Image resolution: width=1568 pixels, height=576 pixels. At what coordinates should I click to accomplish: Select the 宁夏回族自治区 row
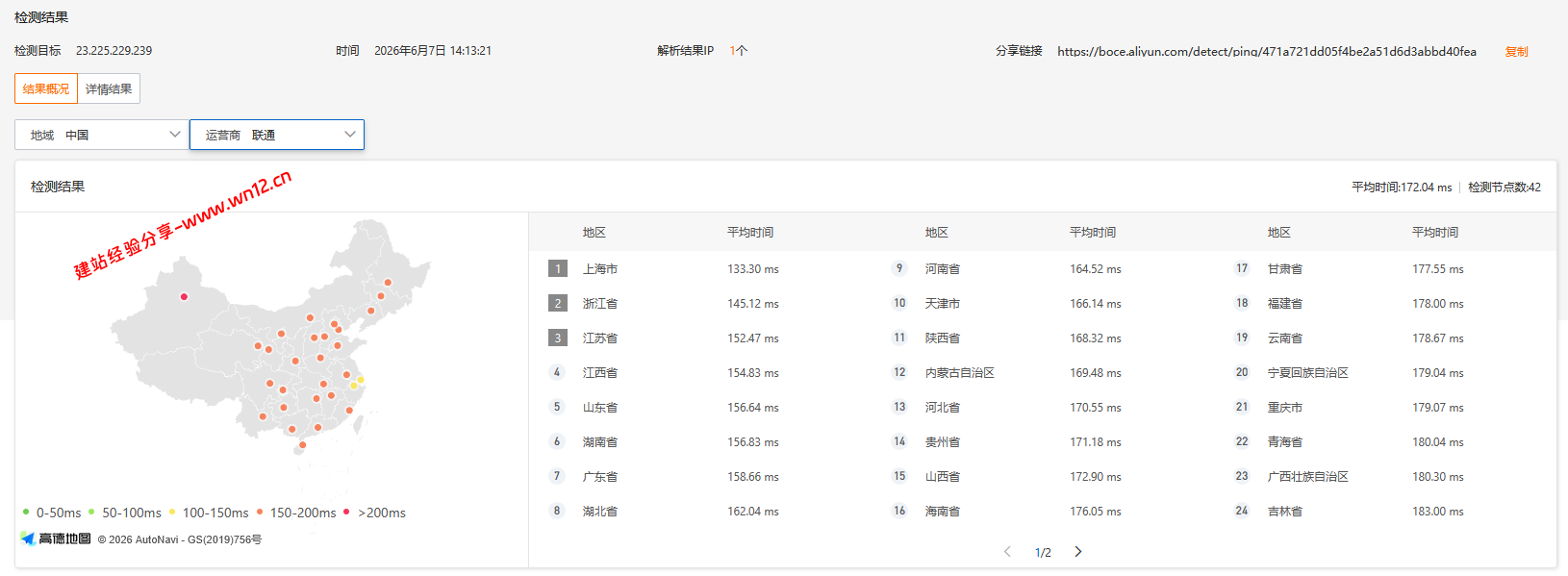coord(1385,373)
